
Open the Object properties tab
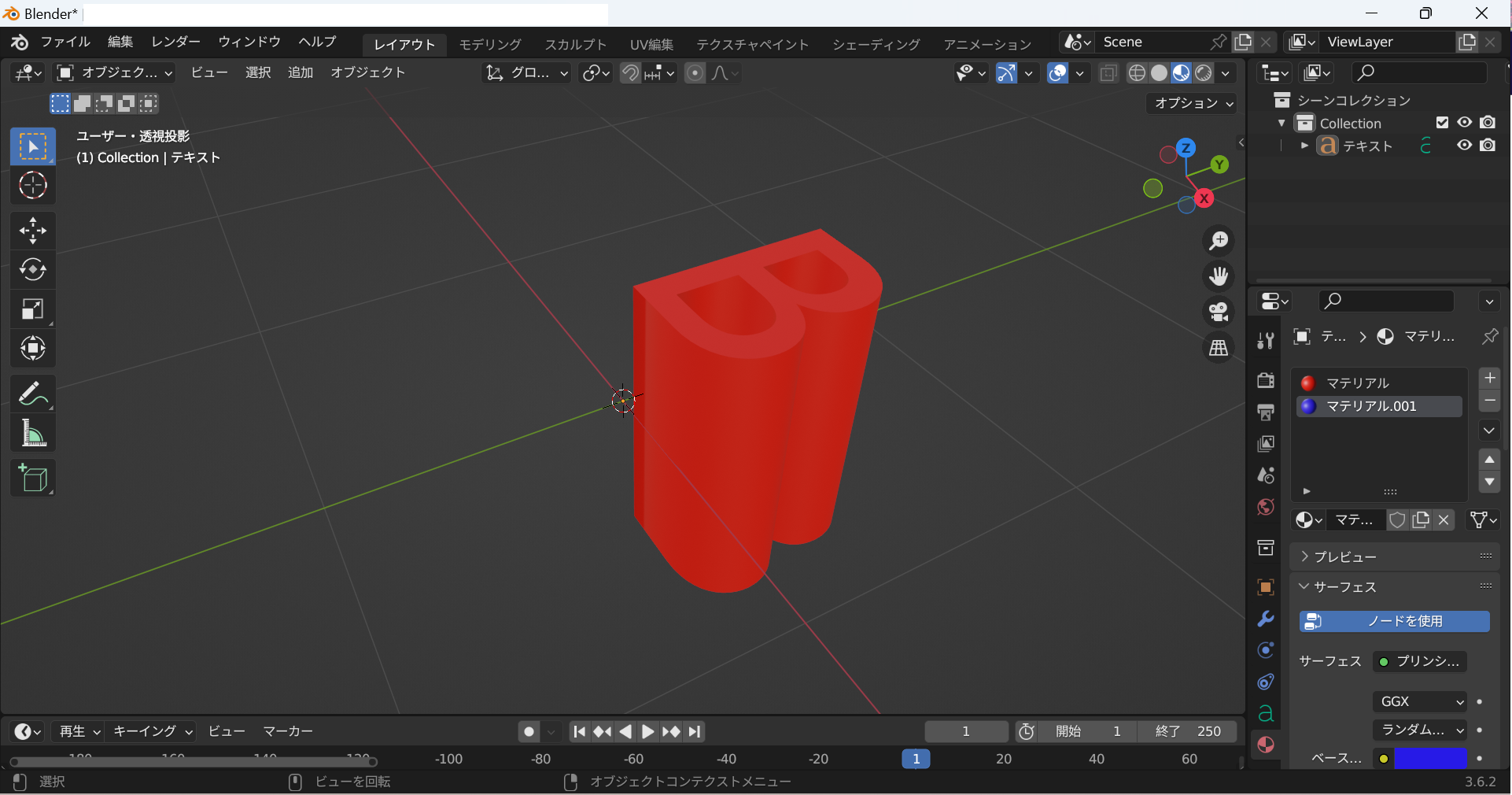tap(1266, 587)
